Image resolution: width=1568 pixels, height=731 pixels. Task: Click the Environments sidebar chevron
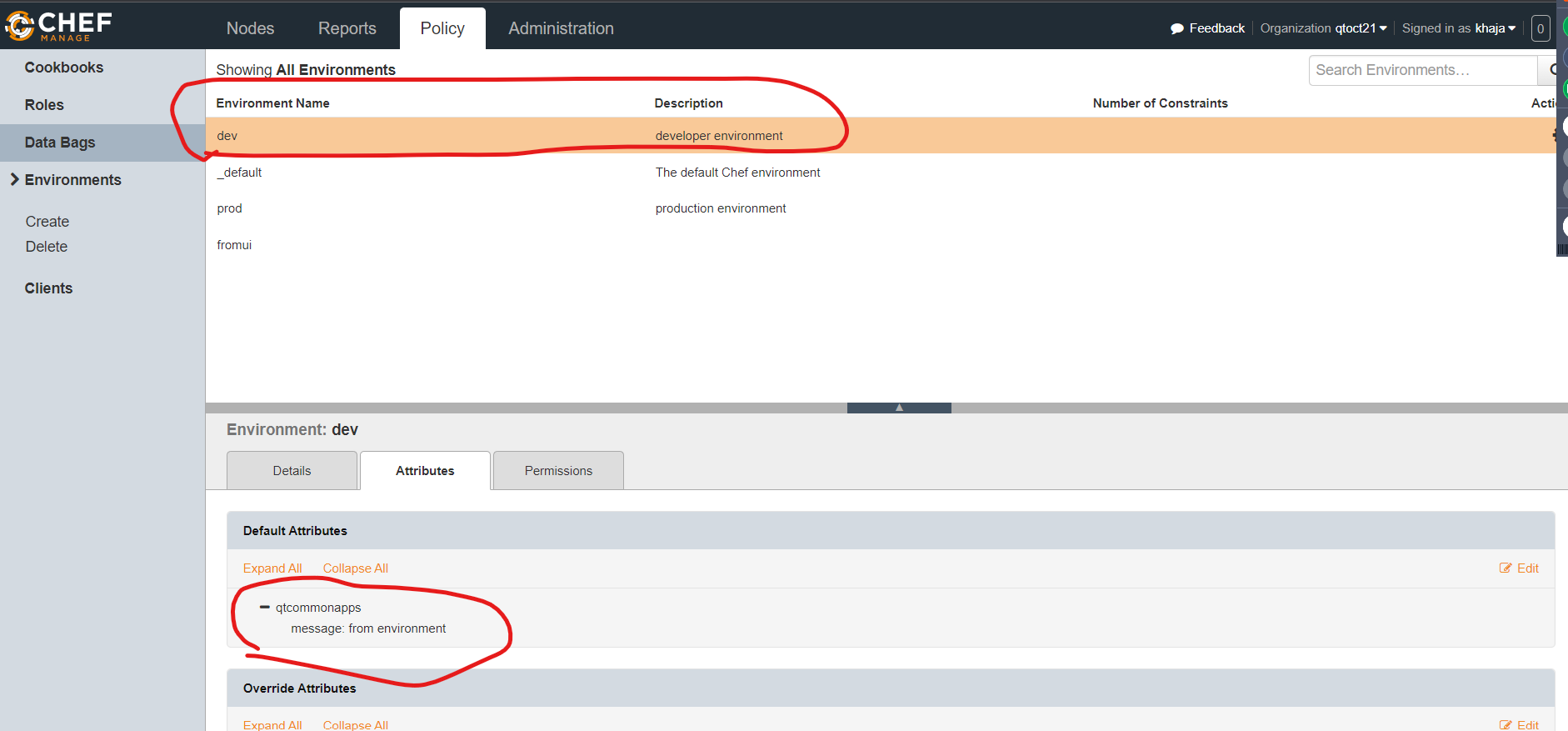14,179
